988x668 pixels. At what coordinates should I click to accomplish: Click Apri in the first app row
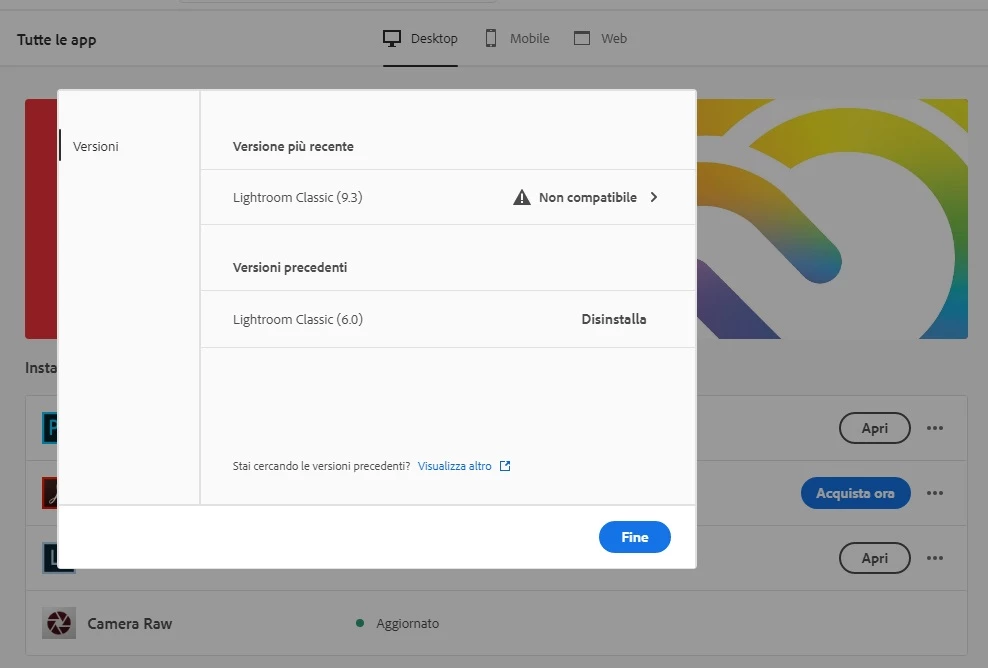coord(875,428)
